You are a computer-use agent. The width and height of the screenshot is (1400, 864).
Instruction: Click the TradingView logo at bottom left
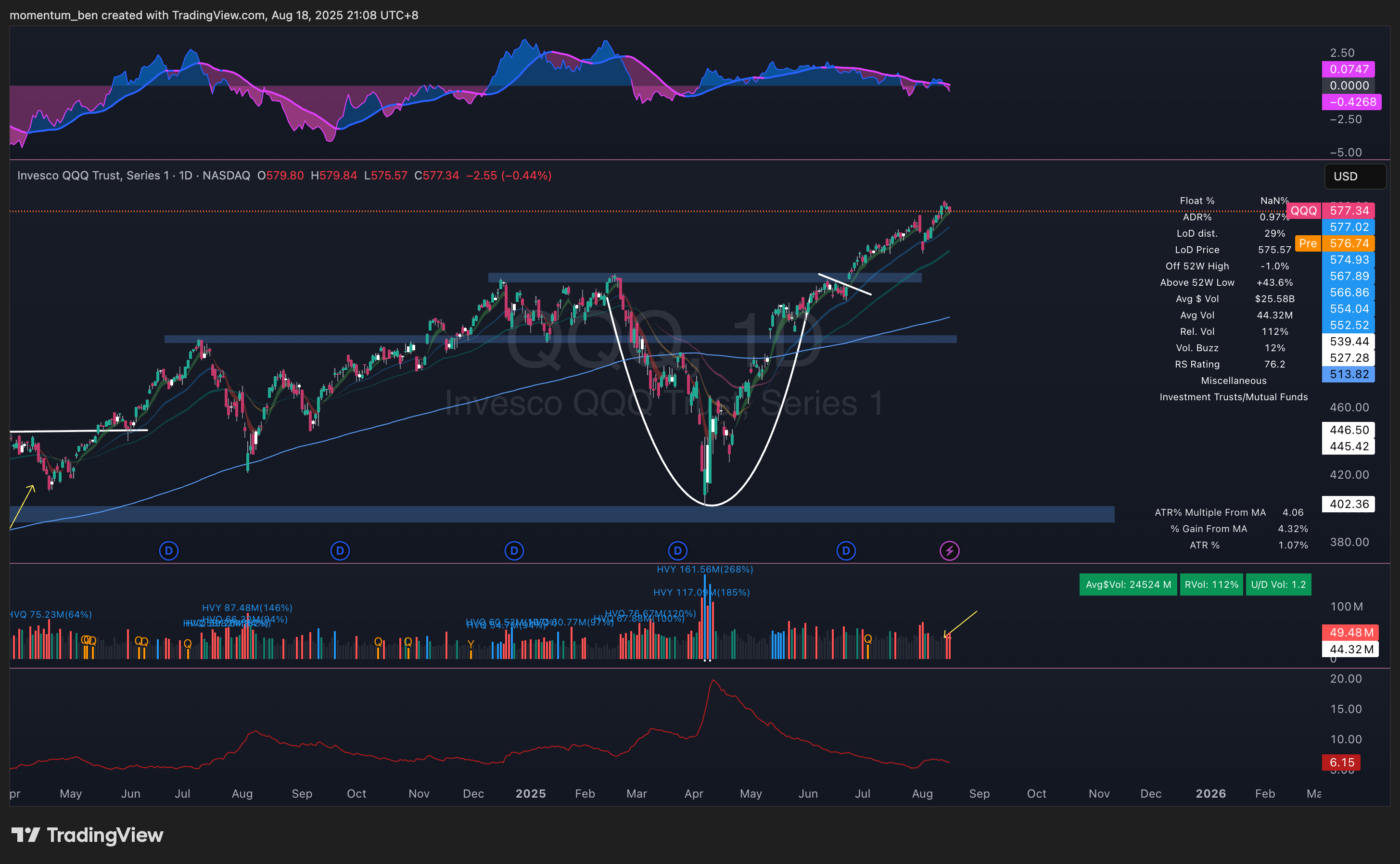pos(88,835)
